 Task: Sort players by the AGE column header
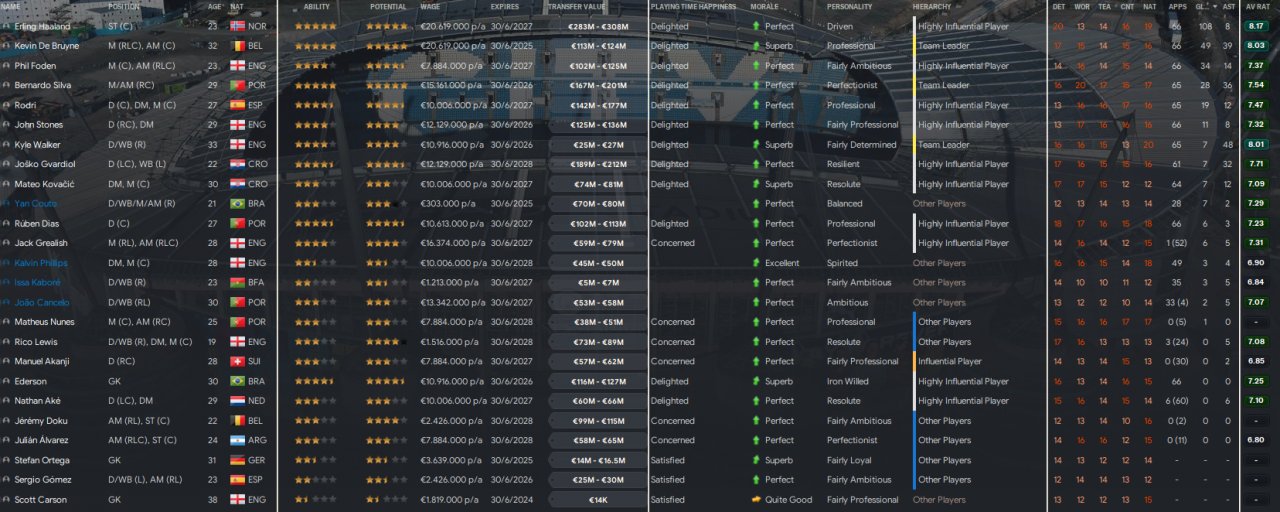point(215,7)
